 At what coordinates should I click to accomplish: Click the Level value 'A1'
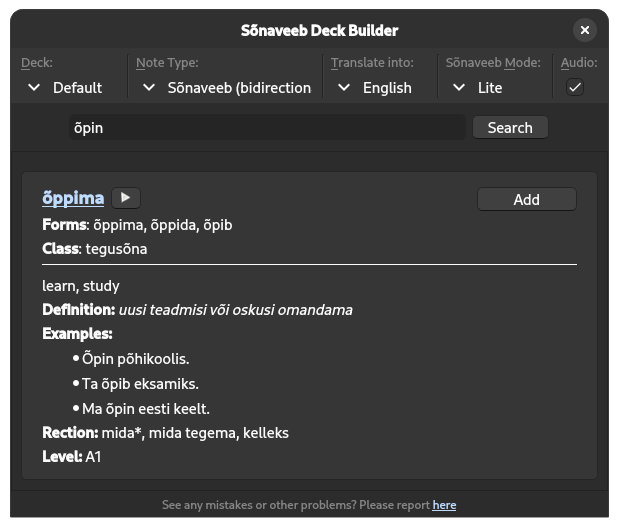pos(94,457)
